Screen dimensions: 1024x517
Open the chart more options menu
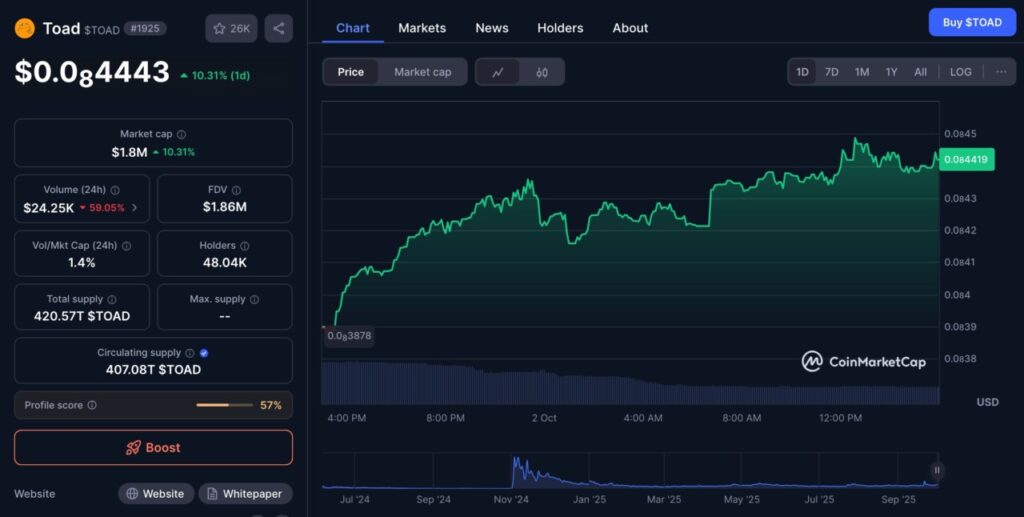click(x=1001, y=72)
